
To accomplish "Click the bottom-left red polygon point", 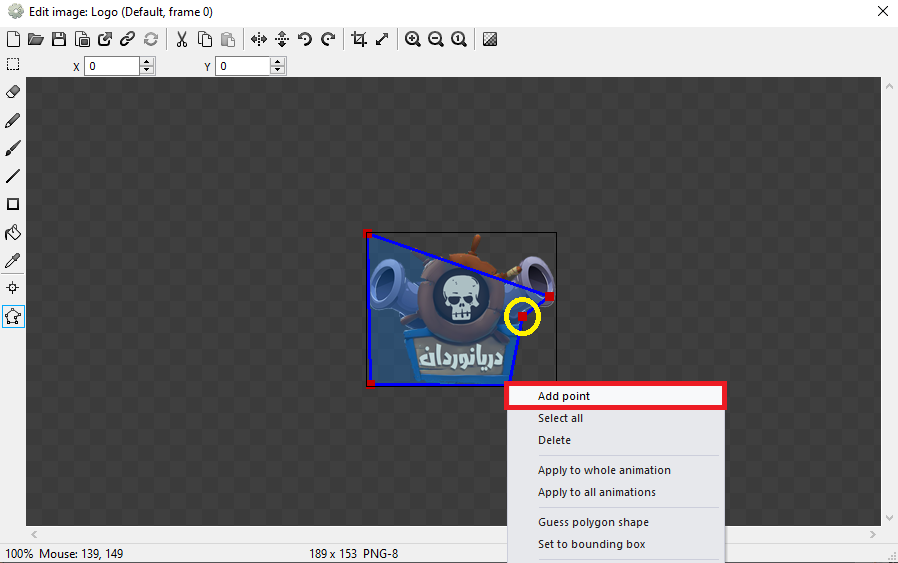I will pyautogui.click(x=371, y=384).
